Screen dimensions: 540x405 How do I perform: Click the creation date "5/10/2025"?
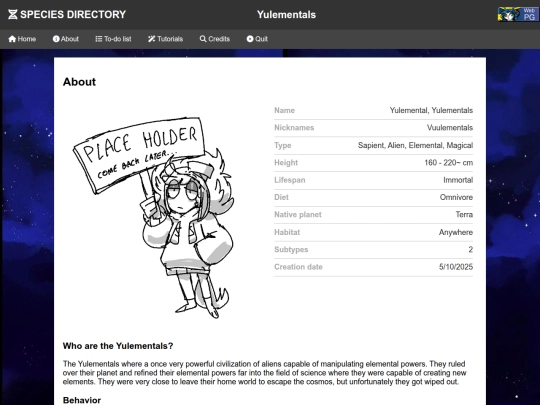point(456,267)
